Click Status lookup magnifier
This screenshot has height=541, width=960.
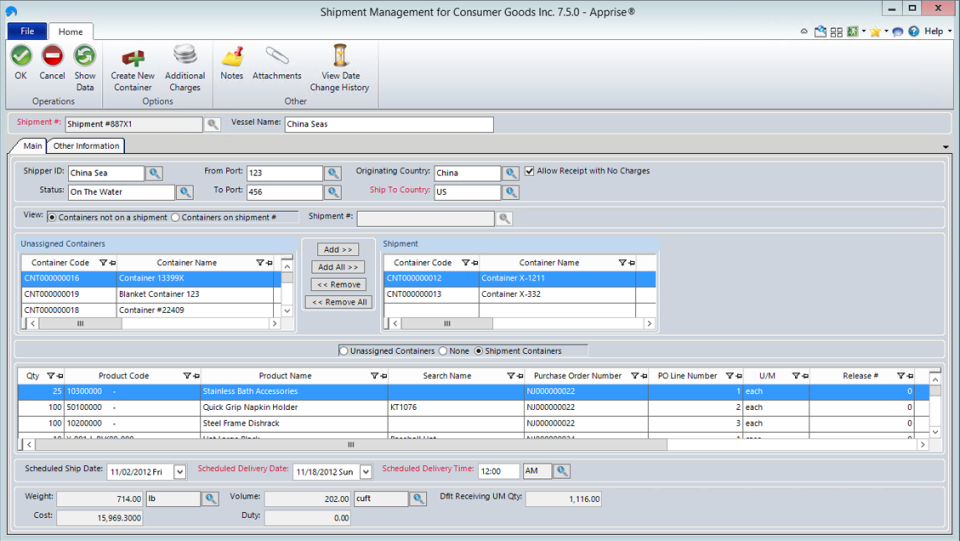184,192
